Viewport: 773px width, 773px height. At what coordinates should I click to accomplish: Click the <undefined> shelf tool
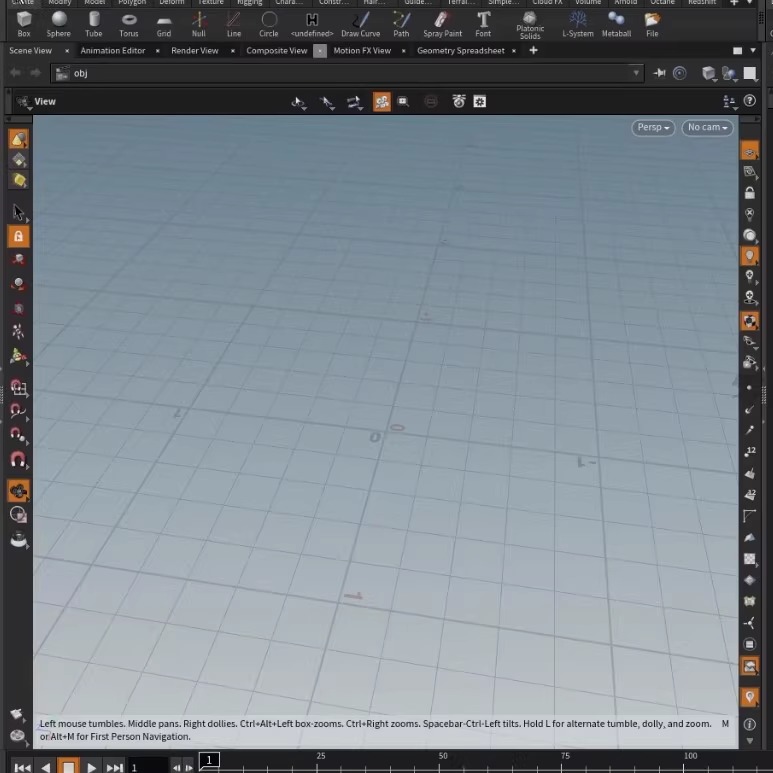coord(312,25)
